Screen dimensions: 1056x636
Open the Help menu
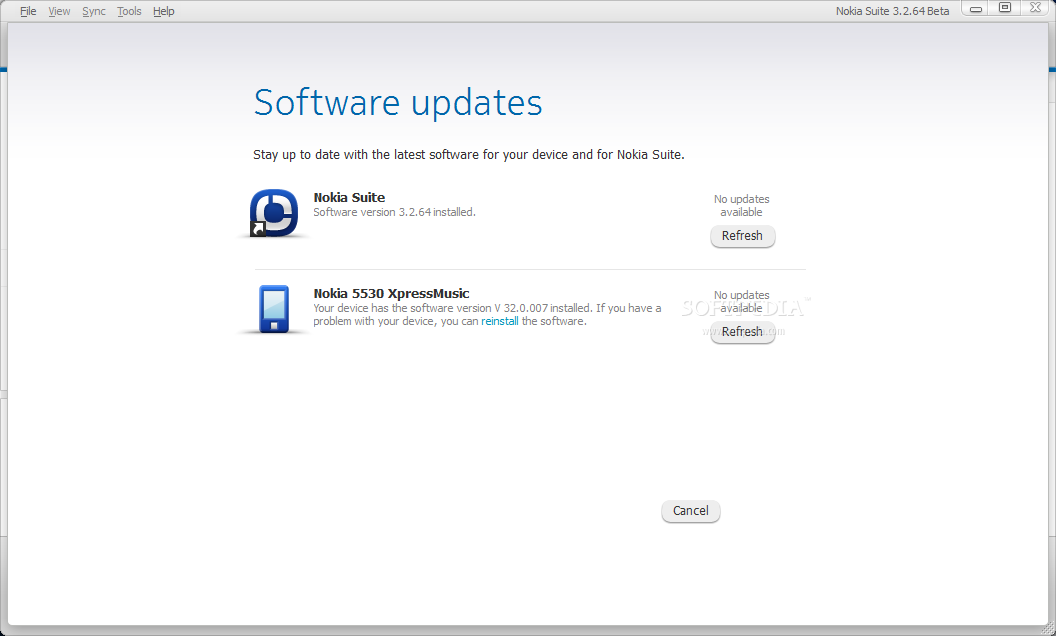pos(164,11)
